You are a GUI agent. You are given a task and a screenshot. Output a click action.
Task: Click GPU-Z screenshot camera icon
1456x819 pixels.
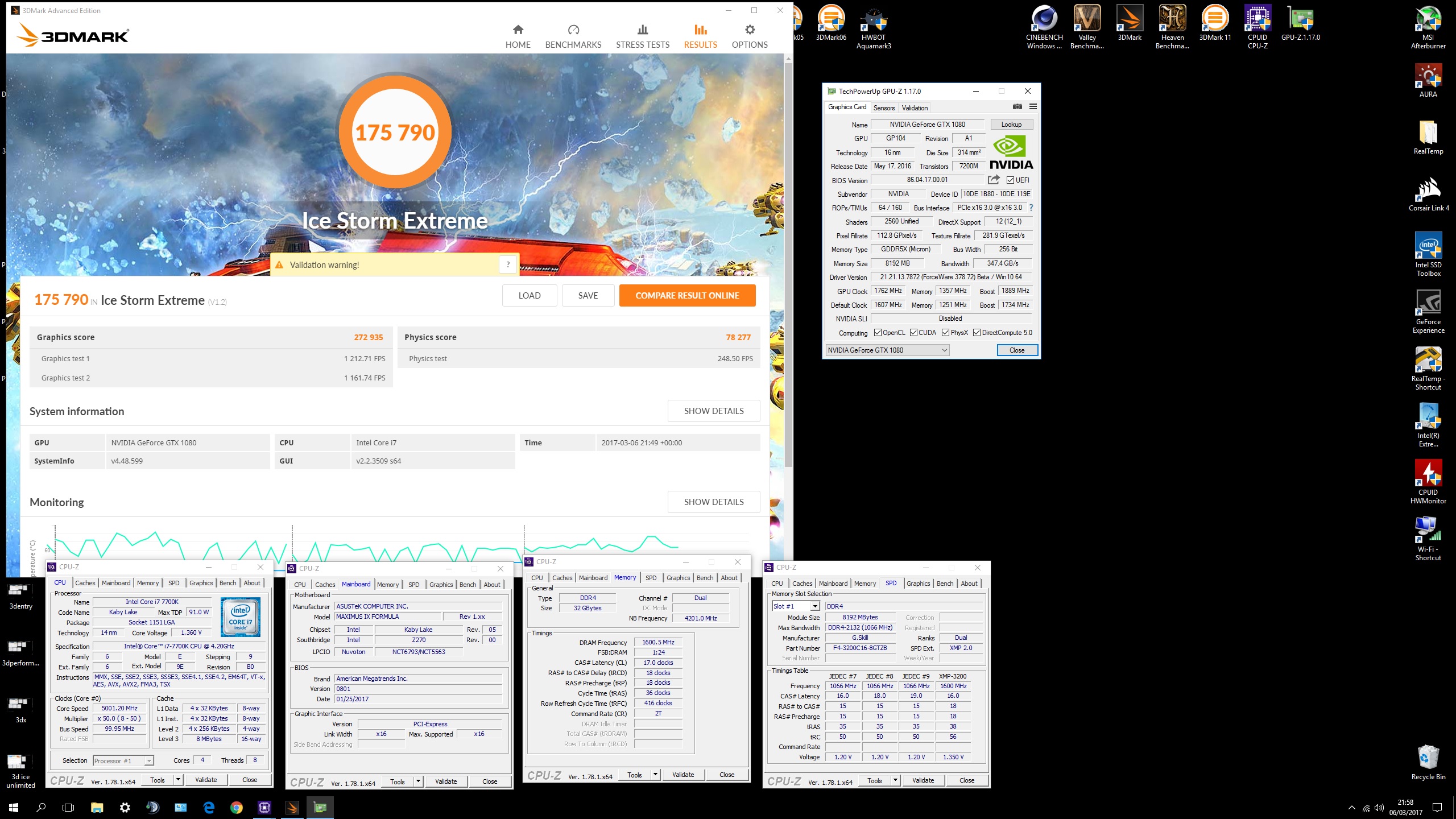[x=1017, y=106]
